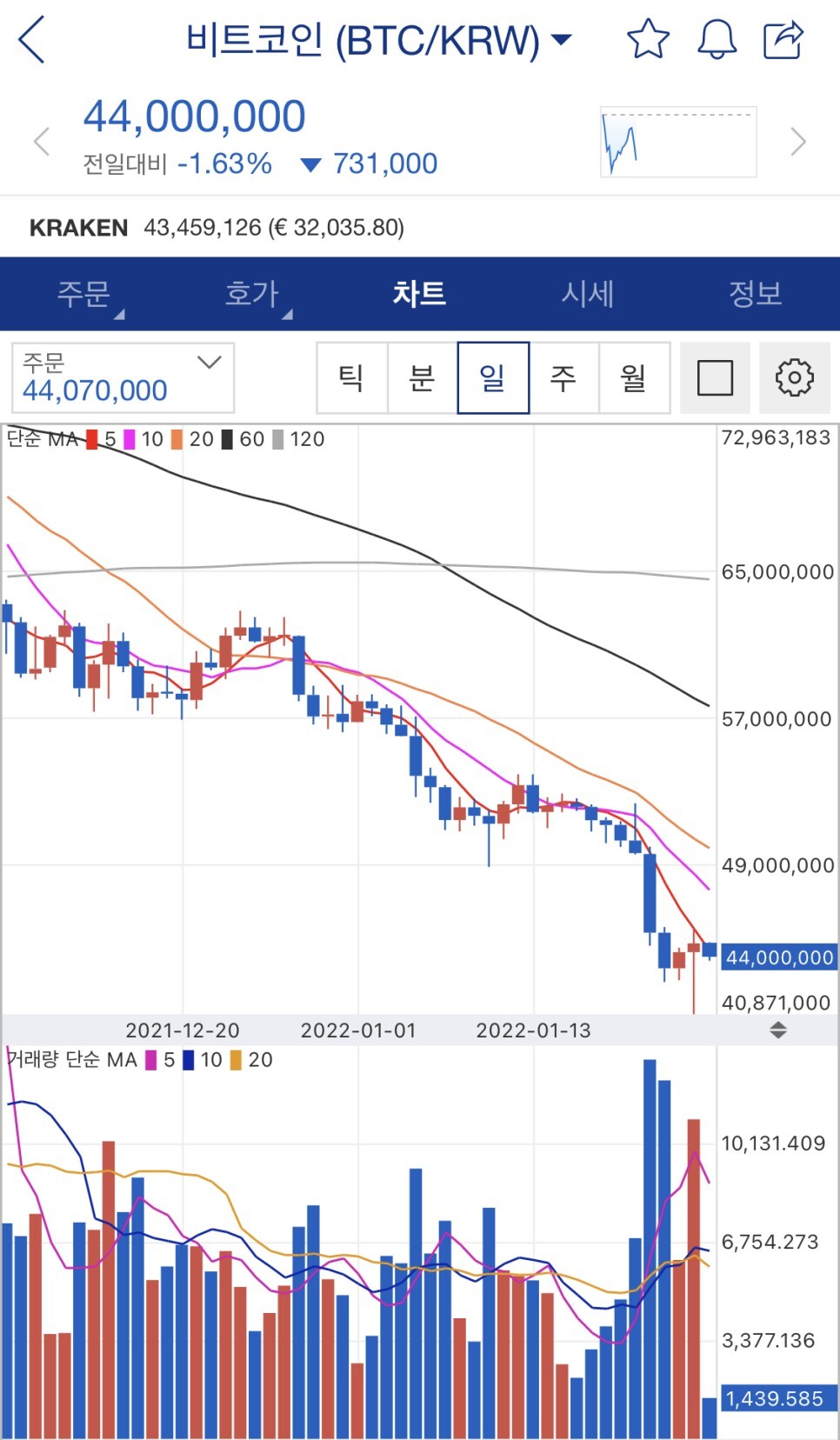
Task: Add BTC/KRW to favorites with star icon
Action: click(x=648, y=39)
